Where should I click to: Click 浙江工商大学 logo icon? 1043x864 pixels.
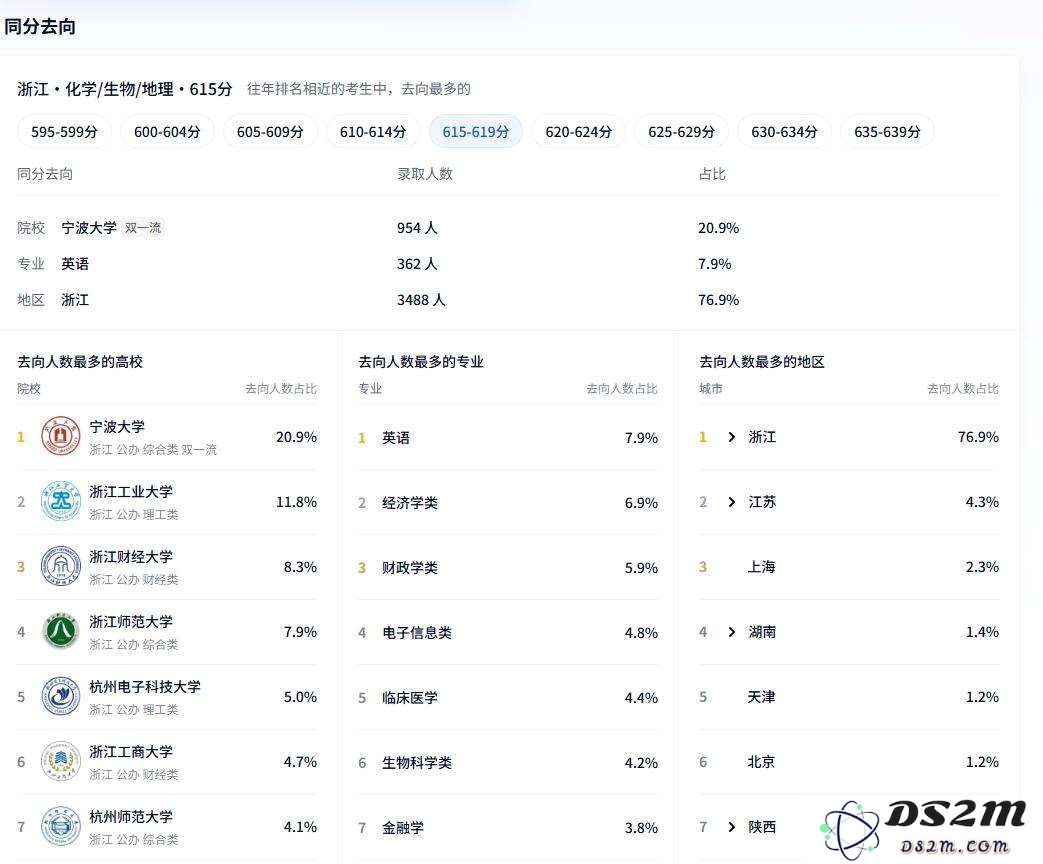(61, 762)
